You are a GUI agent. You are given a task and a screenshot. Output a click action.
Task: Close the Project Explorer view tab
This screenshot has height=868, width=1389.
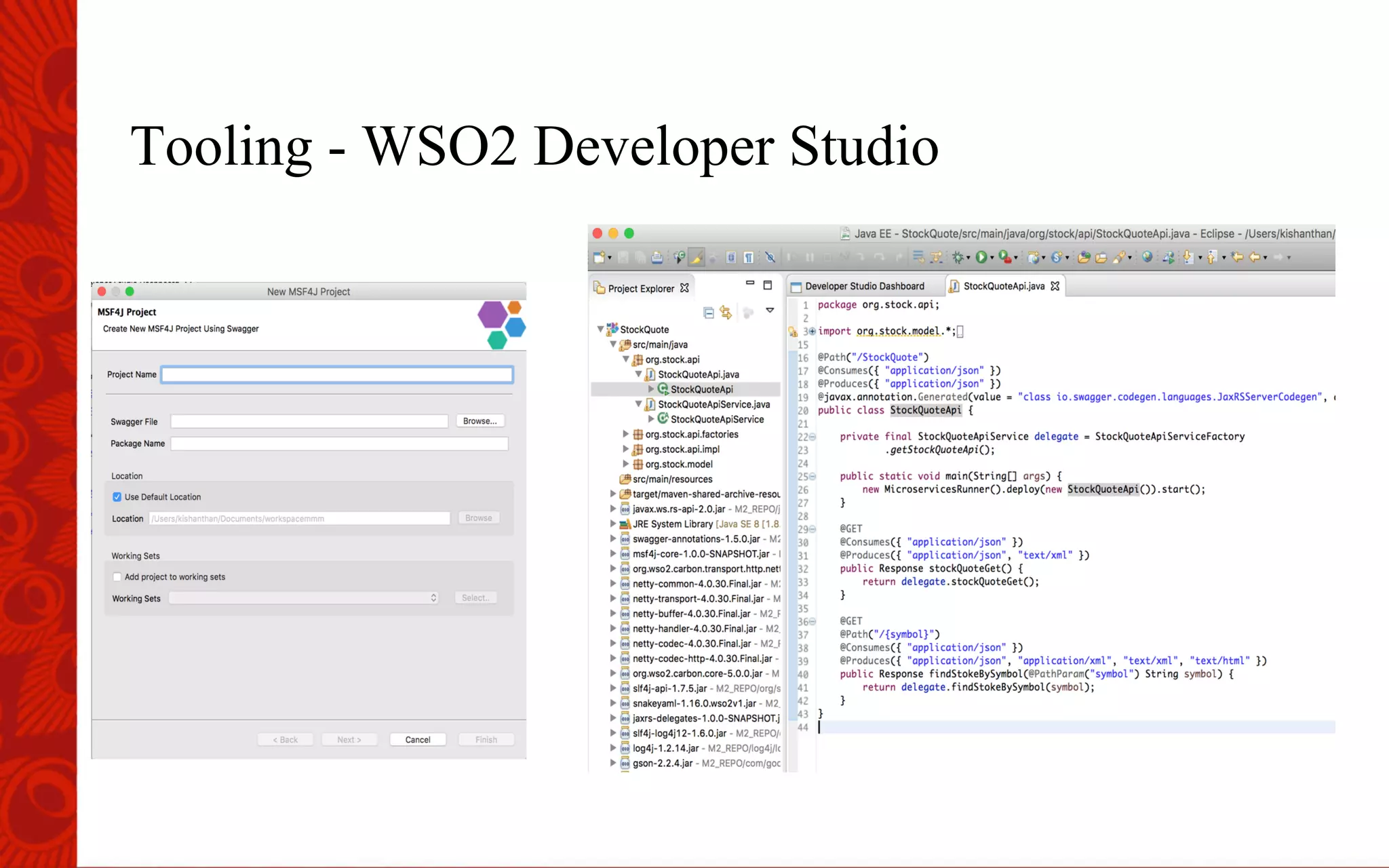tap(685, 288)
